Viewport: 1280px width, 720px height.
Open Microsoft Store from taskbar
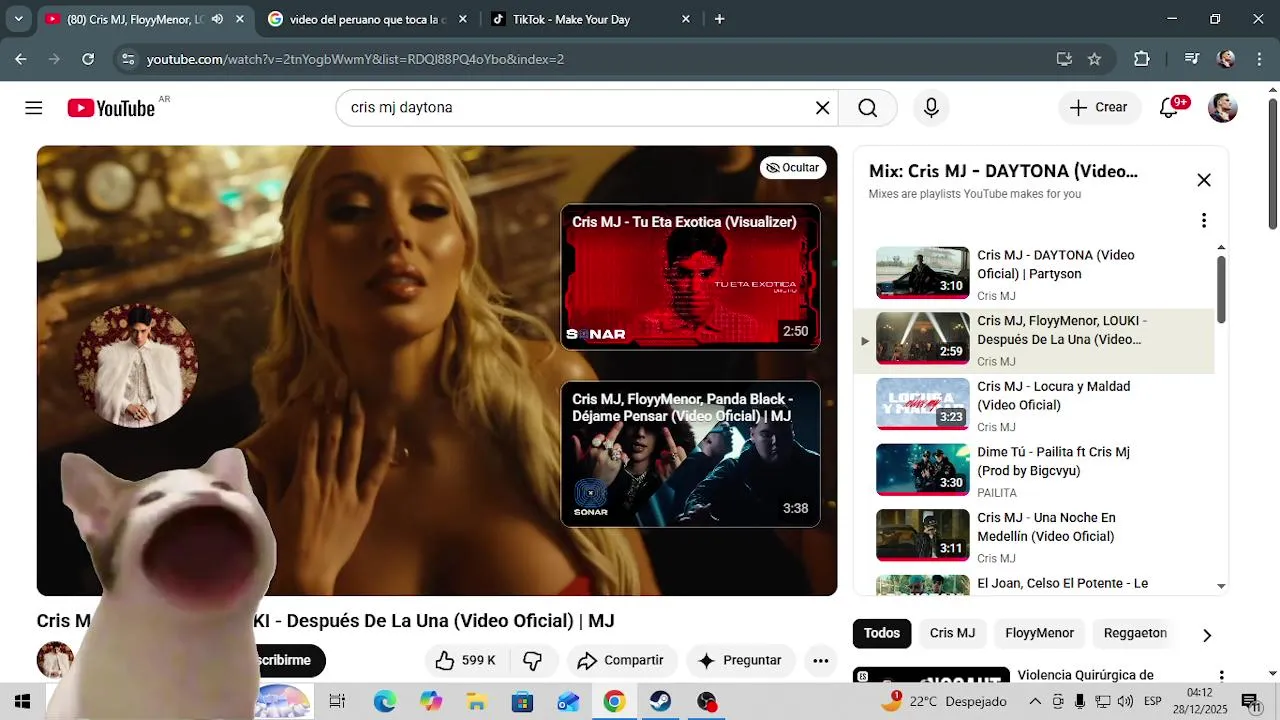tap(522, 701)
